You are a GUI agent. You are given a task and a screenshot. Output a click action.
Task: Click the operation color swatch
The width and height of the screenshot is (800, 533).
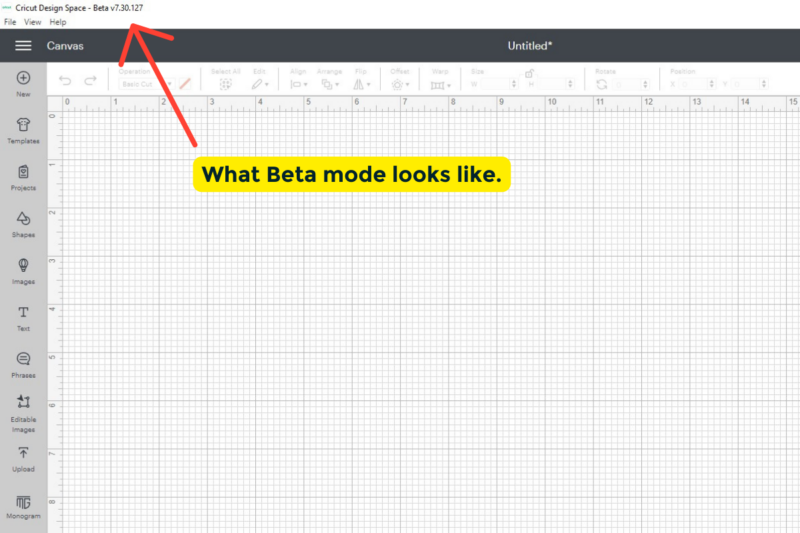(x=185, y=84)
